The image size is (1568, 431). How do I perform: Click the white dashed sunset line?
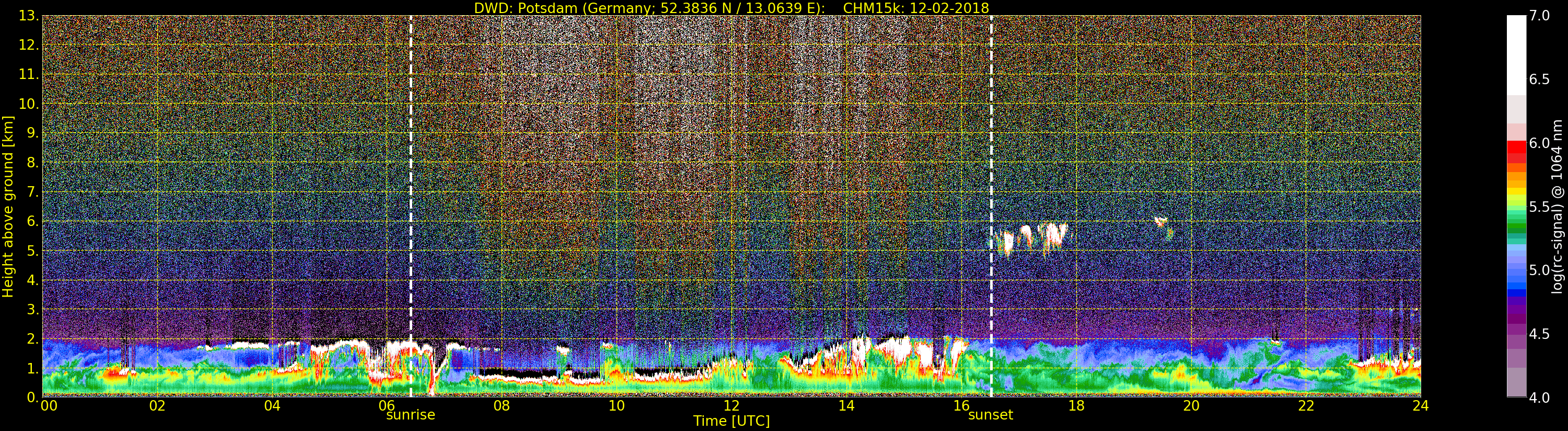click(992, 206)
